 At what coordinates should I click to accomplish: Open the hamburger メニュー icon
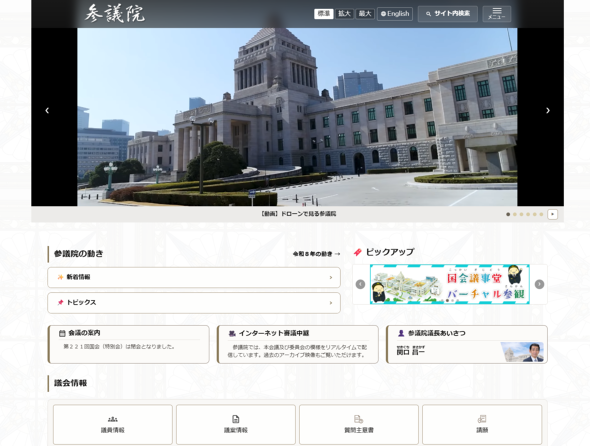click(497, 14)
